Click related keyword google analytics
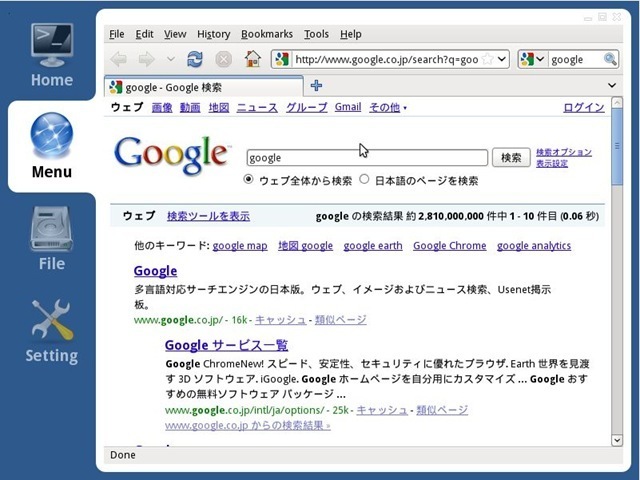The width and height of the screenshot is (640, 480). [x=534, y=246]
